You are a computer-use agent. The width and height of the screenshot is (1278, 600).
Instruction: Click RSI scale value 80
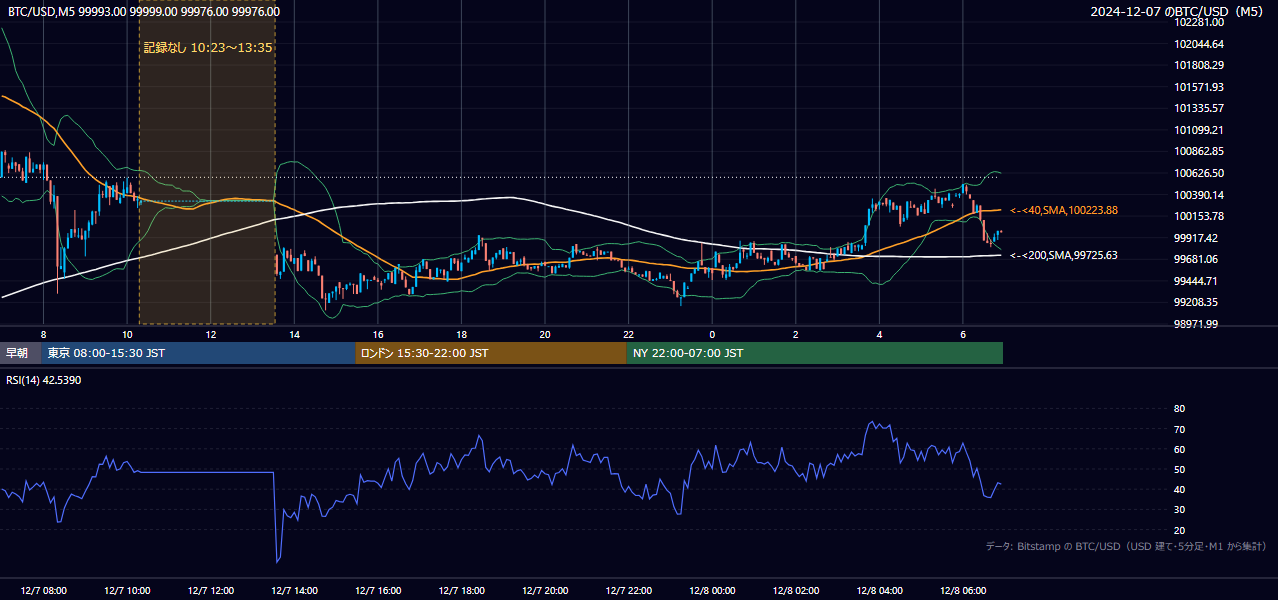coord(1179,409)
